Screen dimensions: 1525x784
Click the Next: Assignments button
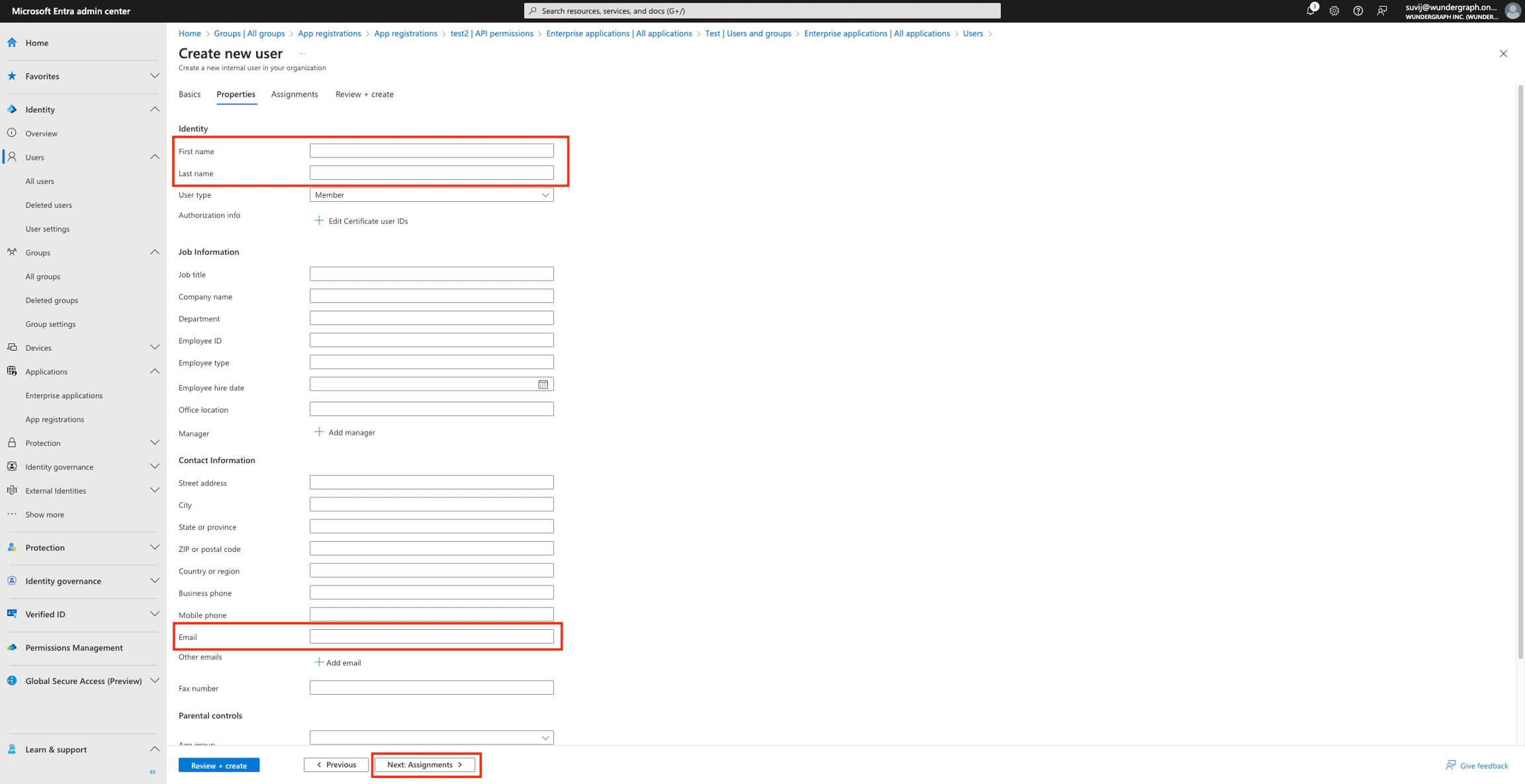[x=425, y=764]
